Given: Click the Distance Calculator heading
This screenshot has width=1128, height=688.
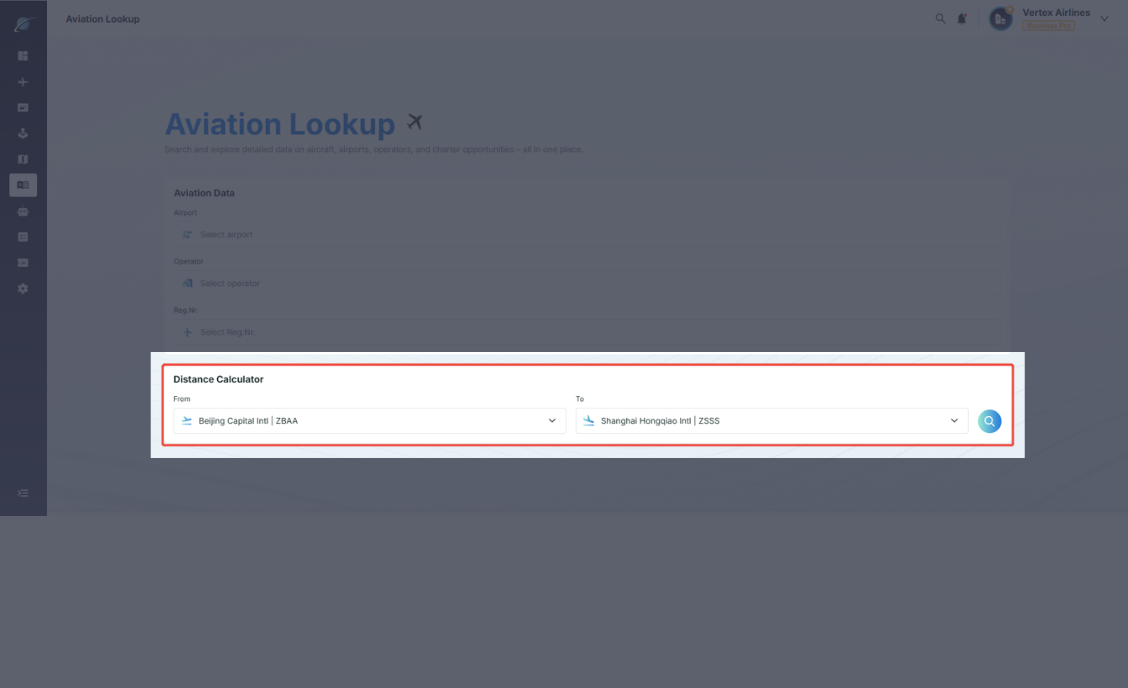Looking at the screenshot, I should [x=218, y=379].
